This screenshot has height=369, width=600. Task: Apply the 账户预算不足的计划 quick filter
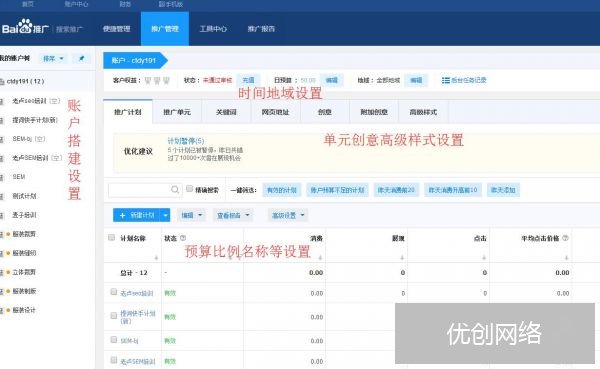(337, 190)
